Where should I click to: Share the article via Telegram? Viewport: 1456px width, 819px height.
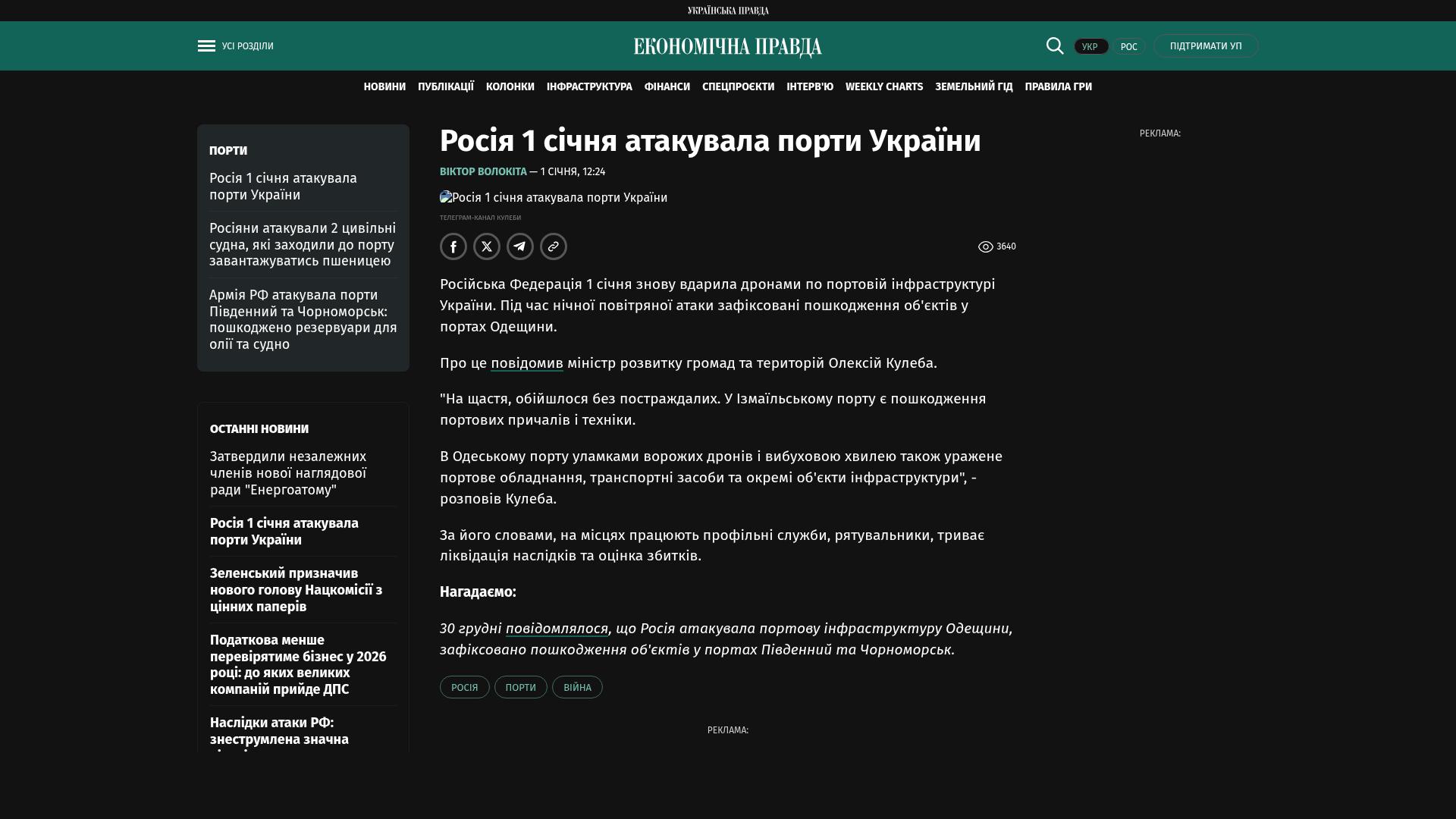(520, 246)
